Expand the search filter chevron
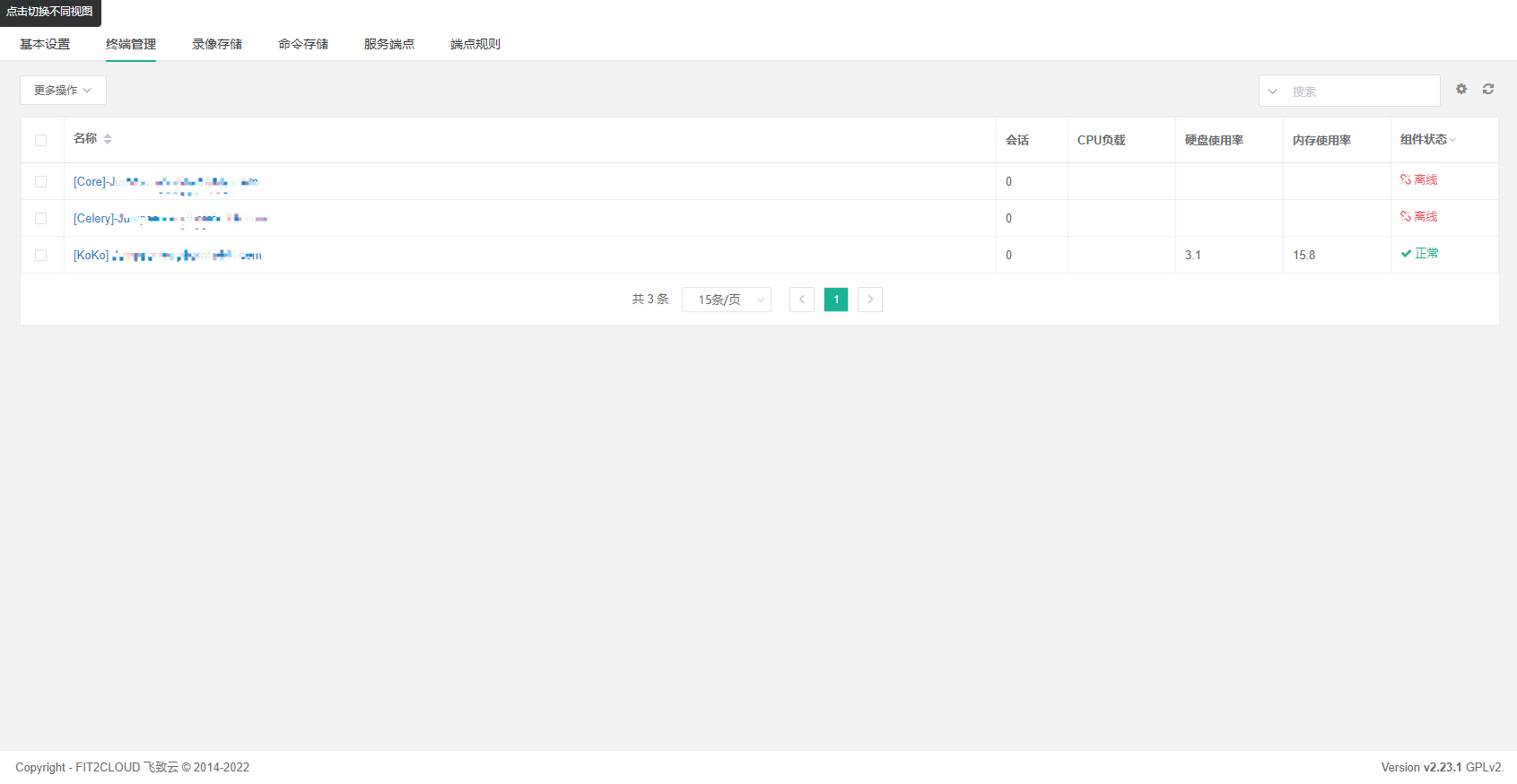The height and width of the screenshot is (784, 1517). 1272,91
